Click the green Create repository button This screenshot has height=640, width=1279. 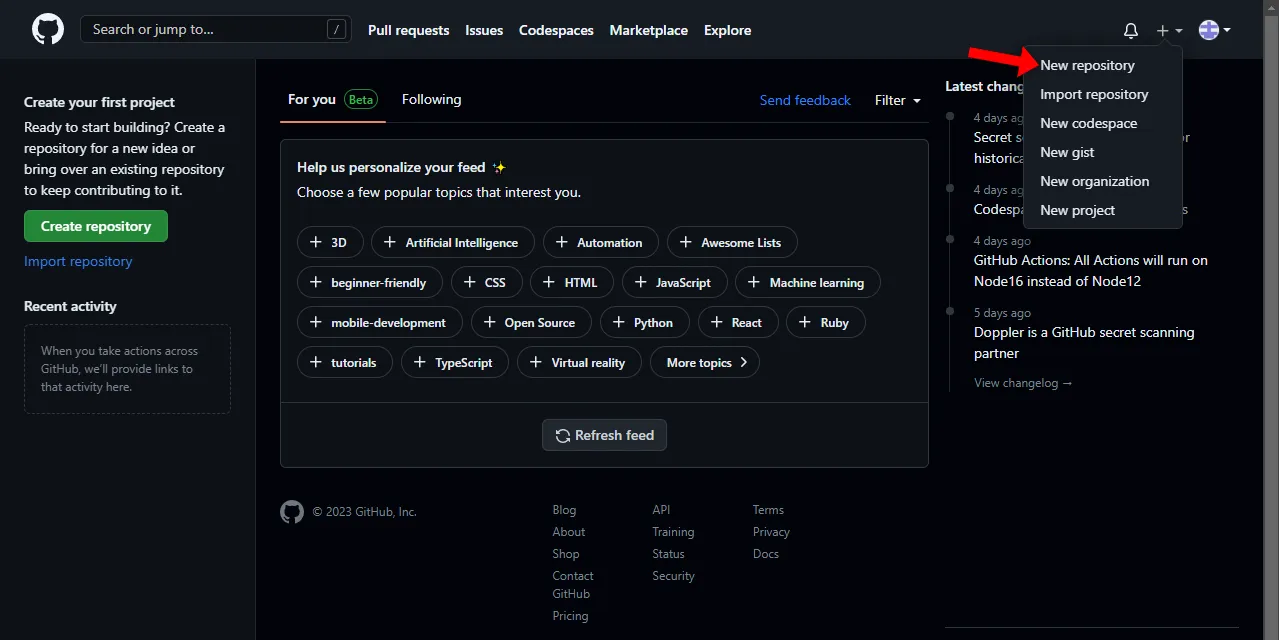[x=96, y=226]
